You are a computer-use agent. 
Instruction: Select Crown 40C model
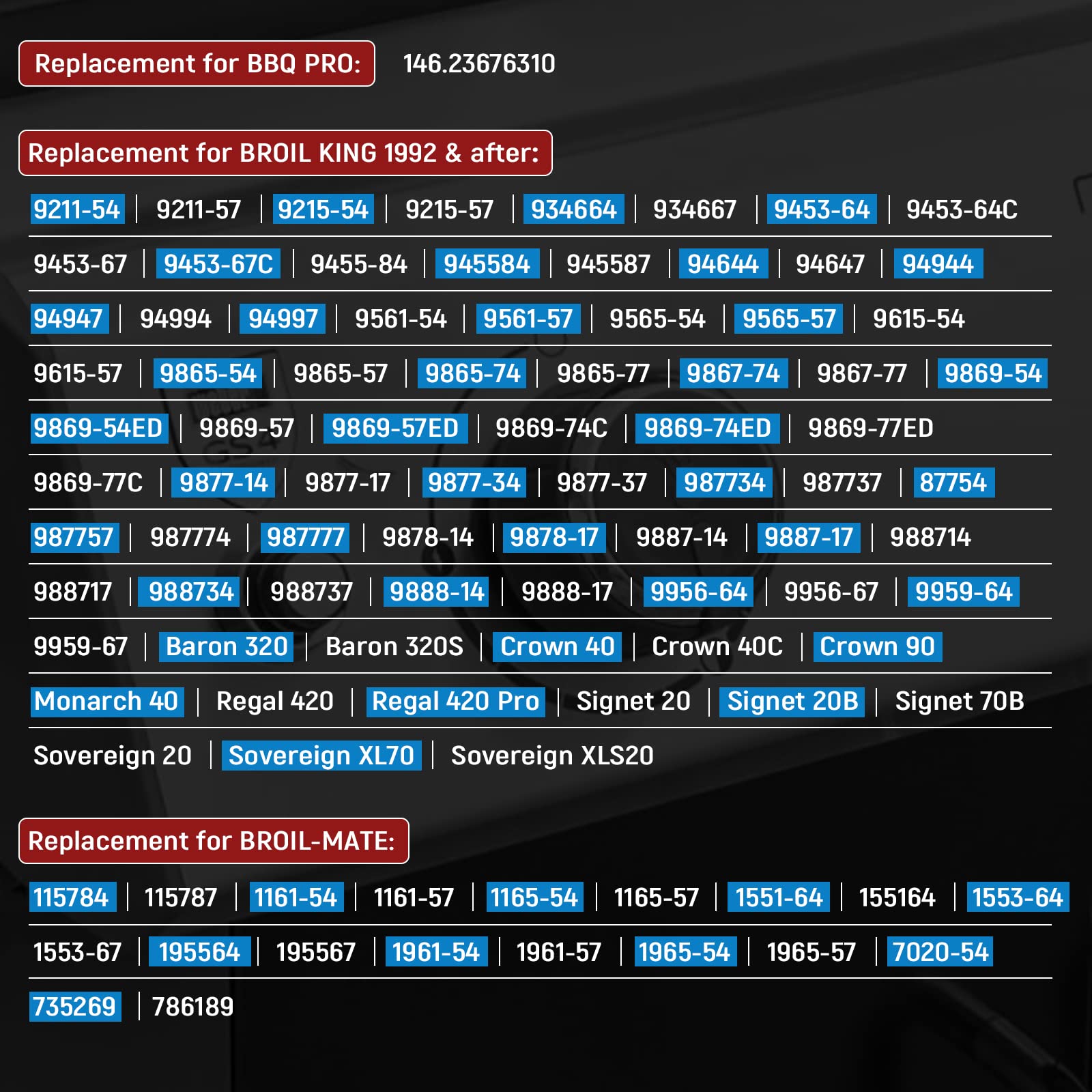click(717, 646)
